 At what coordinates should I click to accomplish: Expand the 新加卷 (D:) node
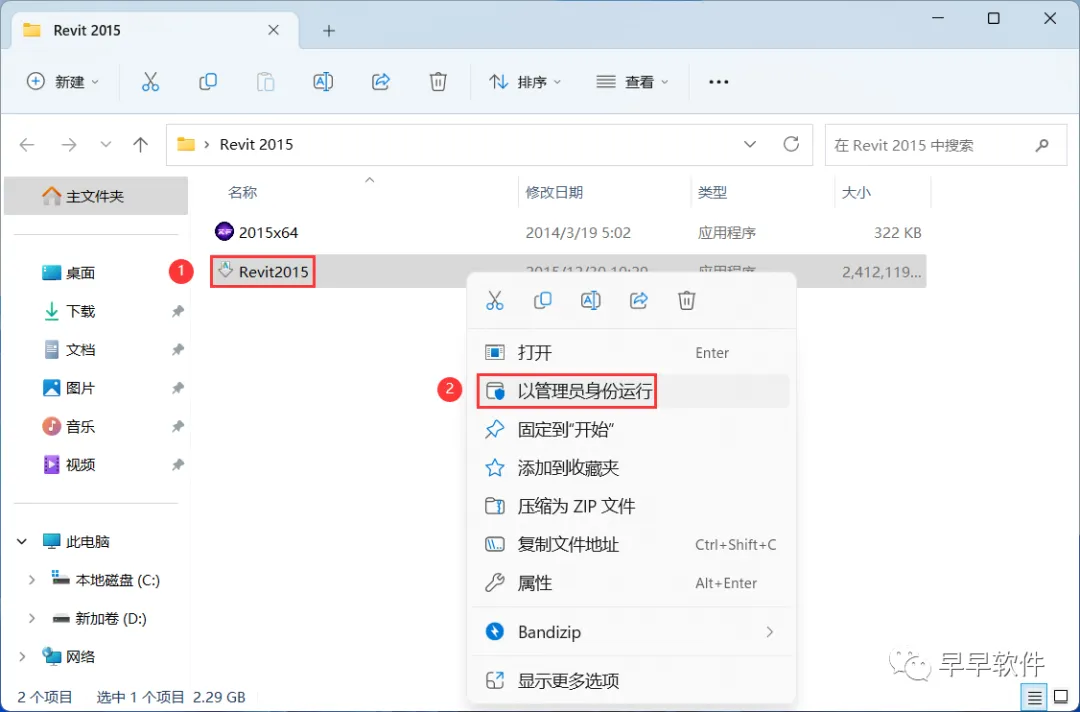[x=32, y=618]
